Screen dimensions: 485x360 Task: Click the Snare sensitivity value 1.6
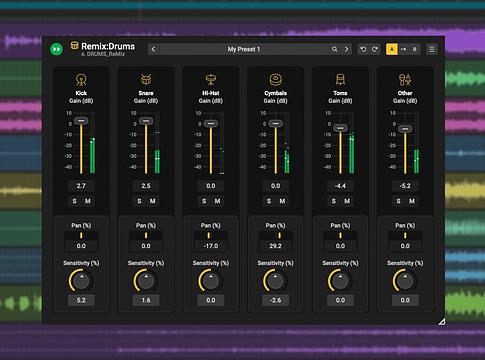point(146,300)
